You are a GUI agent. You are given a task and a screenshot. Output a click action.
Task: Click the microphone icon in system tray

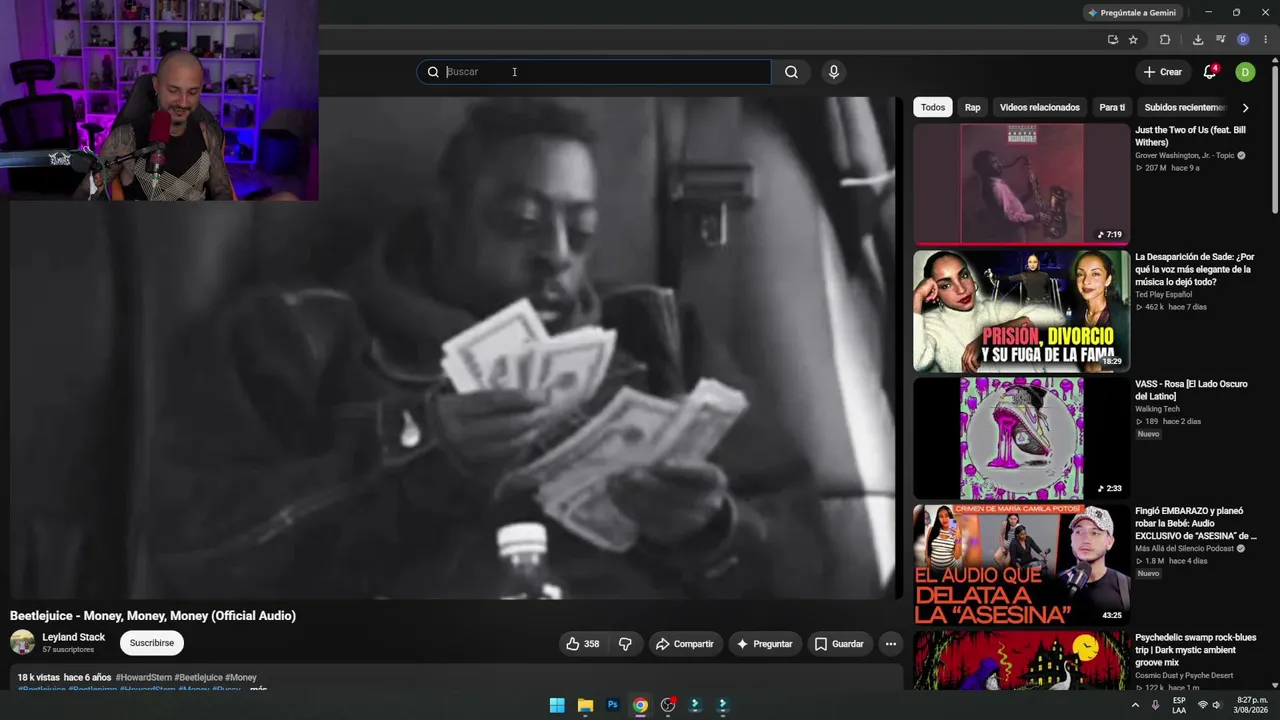click(x=1155, y=705)
